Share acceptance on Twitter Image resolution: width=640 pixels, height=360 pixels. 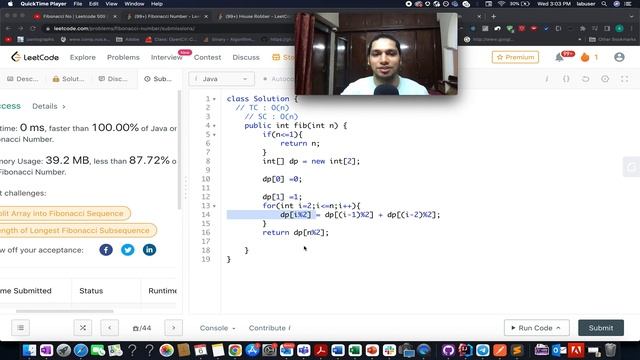pos(127,250)
